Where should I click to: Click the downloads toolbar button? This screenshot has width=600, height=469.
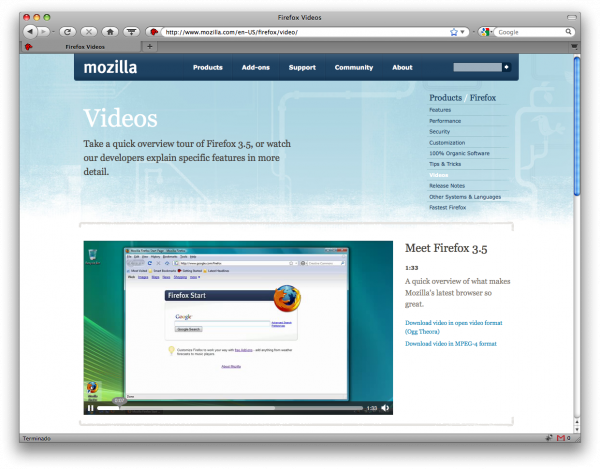(x=132, y=32)
